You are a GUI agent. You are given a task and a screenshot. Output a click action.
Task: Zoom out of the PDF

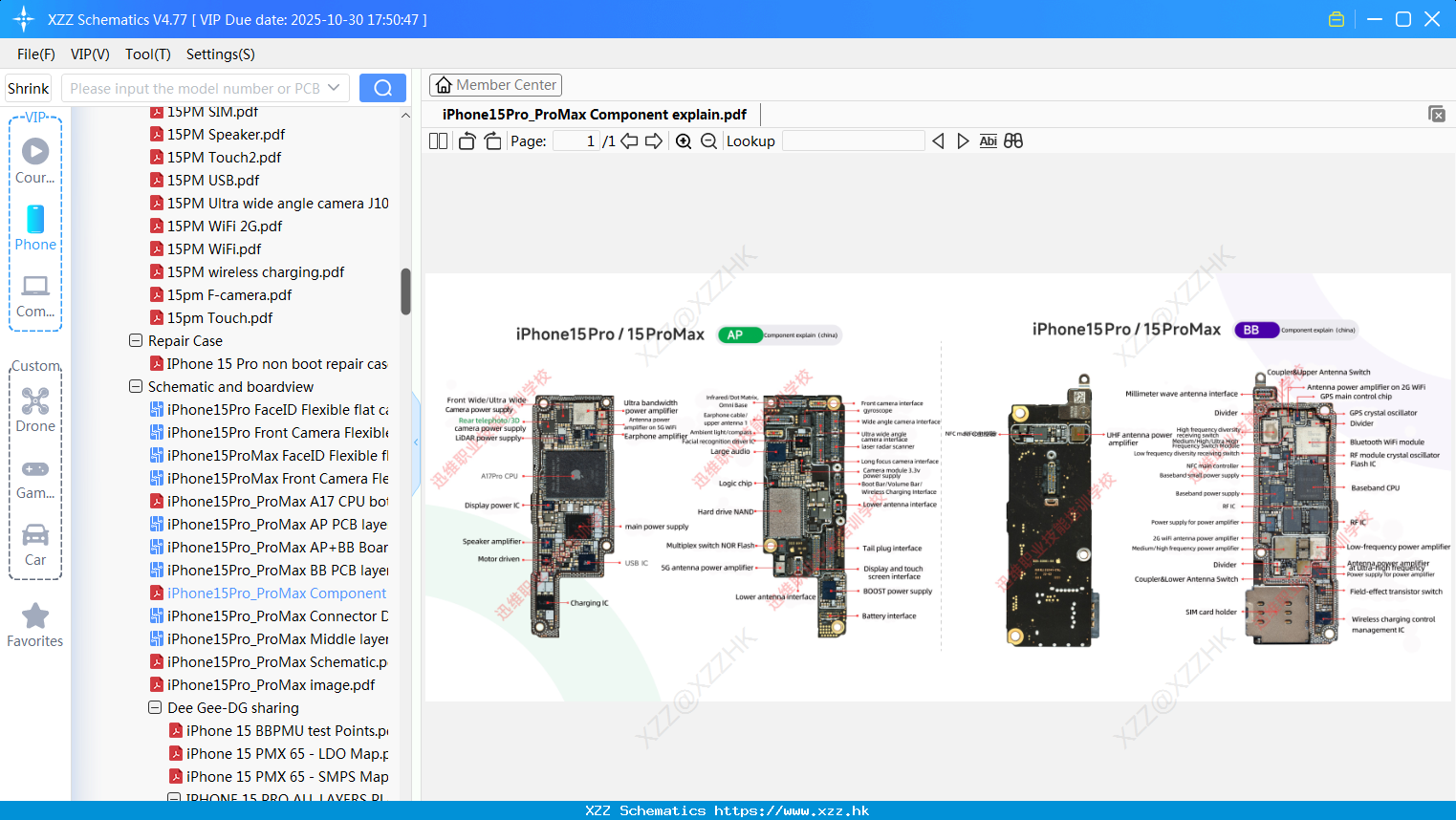coord(708,141)
